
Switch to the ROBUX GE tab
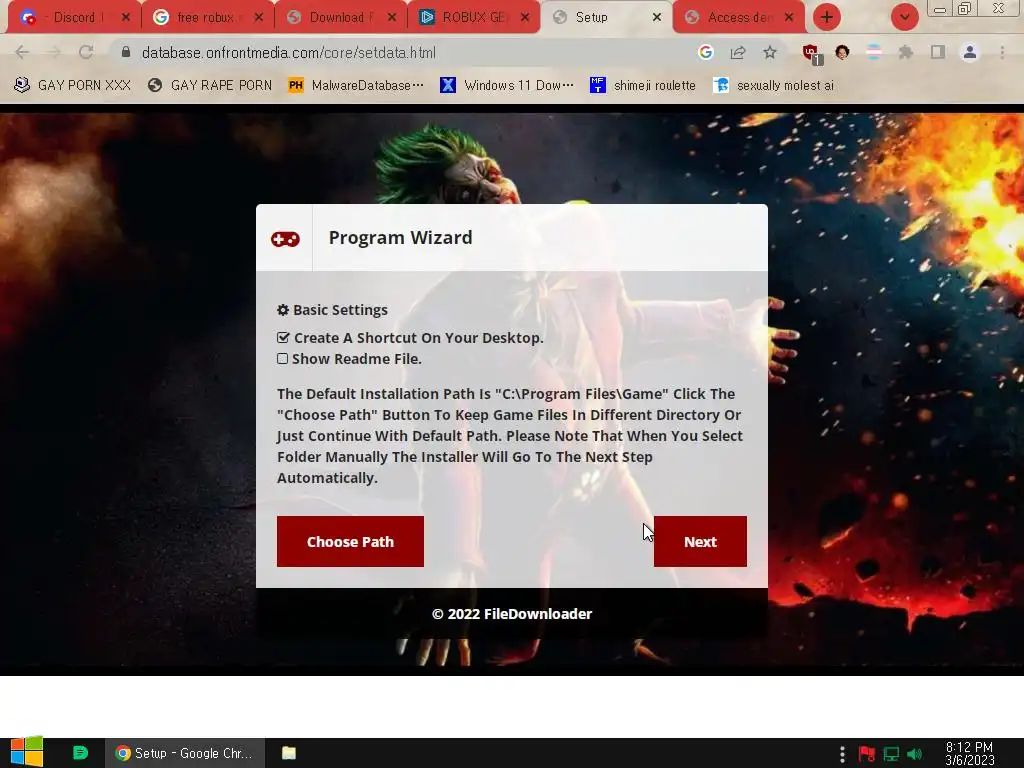tap(474, 18)
